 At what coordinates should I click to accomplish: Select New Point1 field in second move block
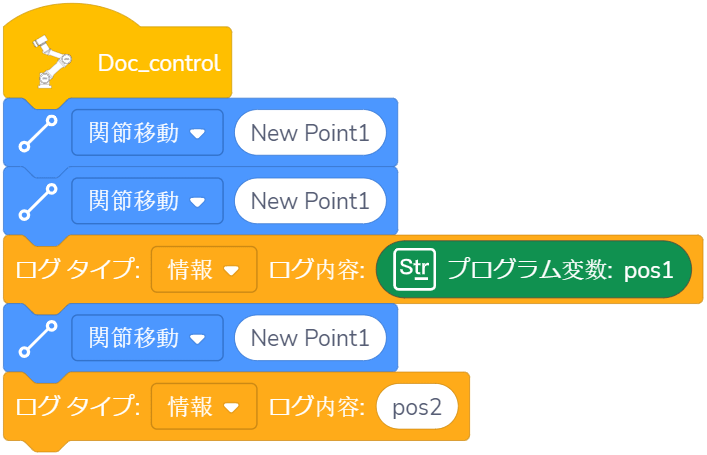[310, 201]
